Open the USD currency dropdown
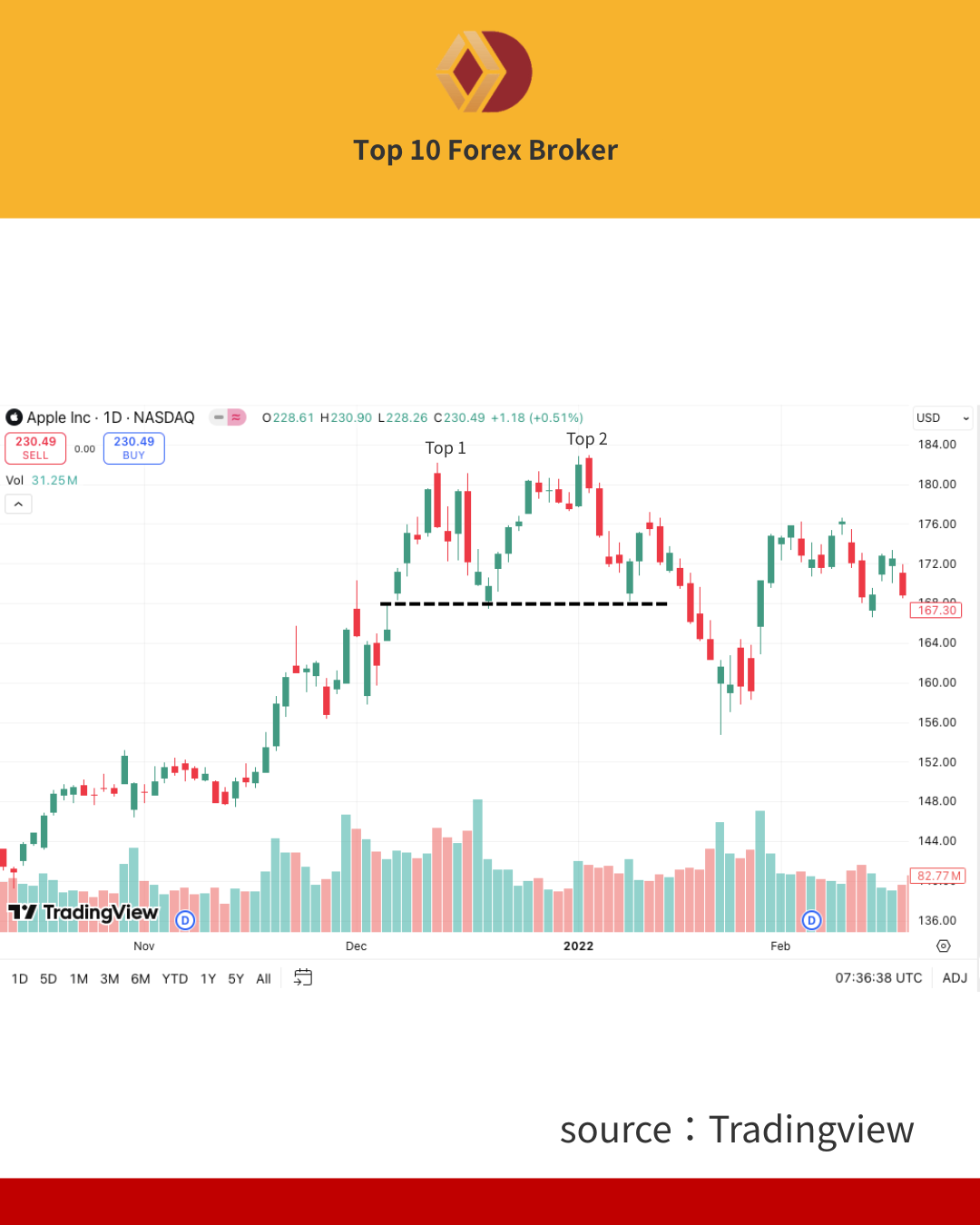This screenshot has height=1225, width=980. click(943, 417)
